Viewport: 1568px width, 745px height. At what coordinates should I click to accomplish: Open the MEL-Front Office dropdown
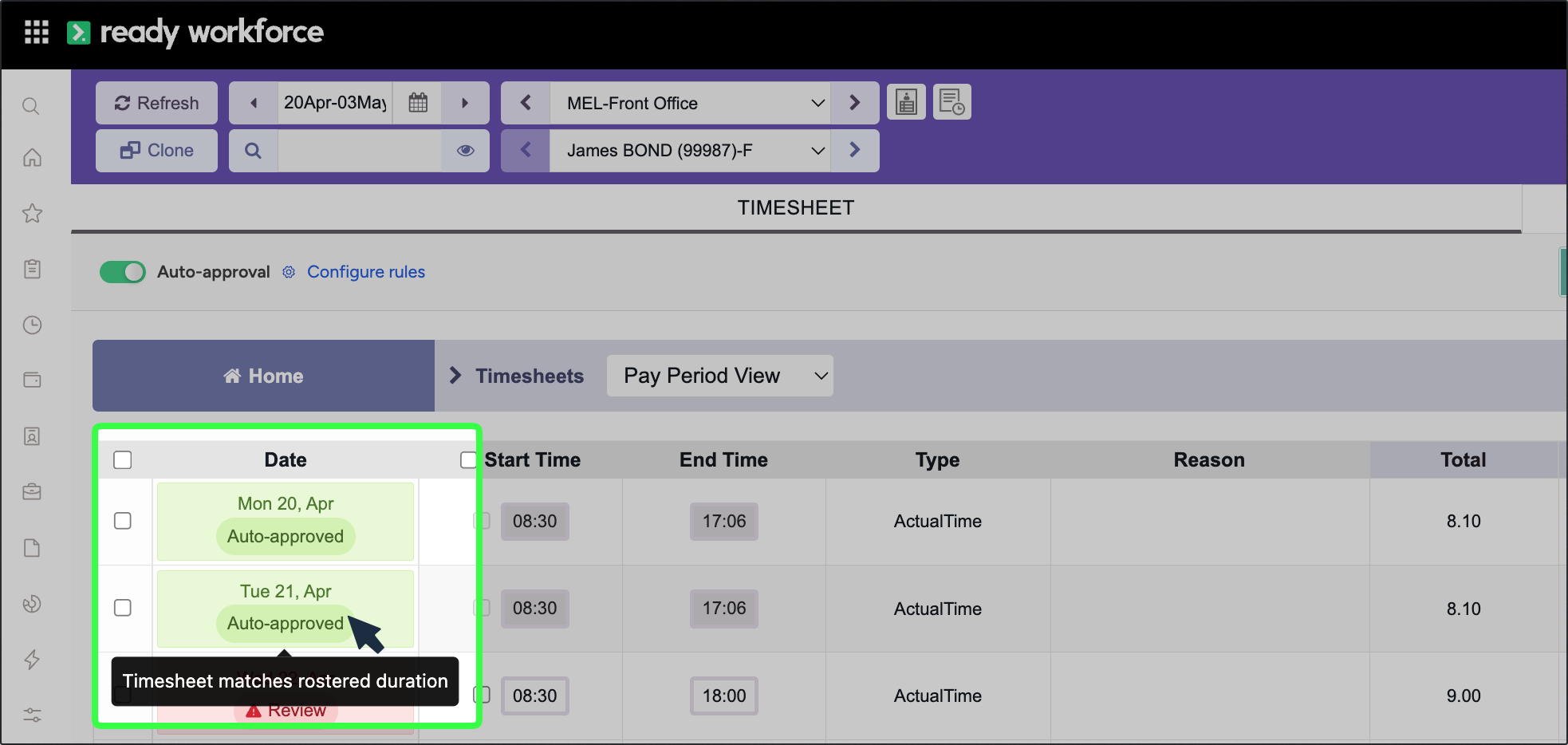tap(690, 103)
